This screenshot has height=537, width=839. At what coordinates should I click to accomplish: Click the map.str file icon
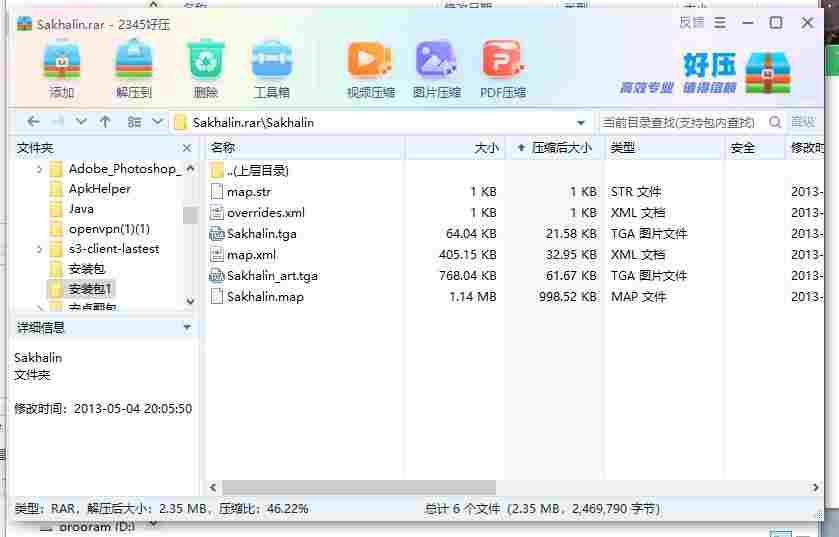coord(216,191)
